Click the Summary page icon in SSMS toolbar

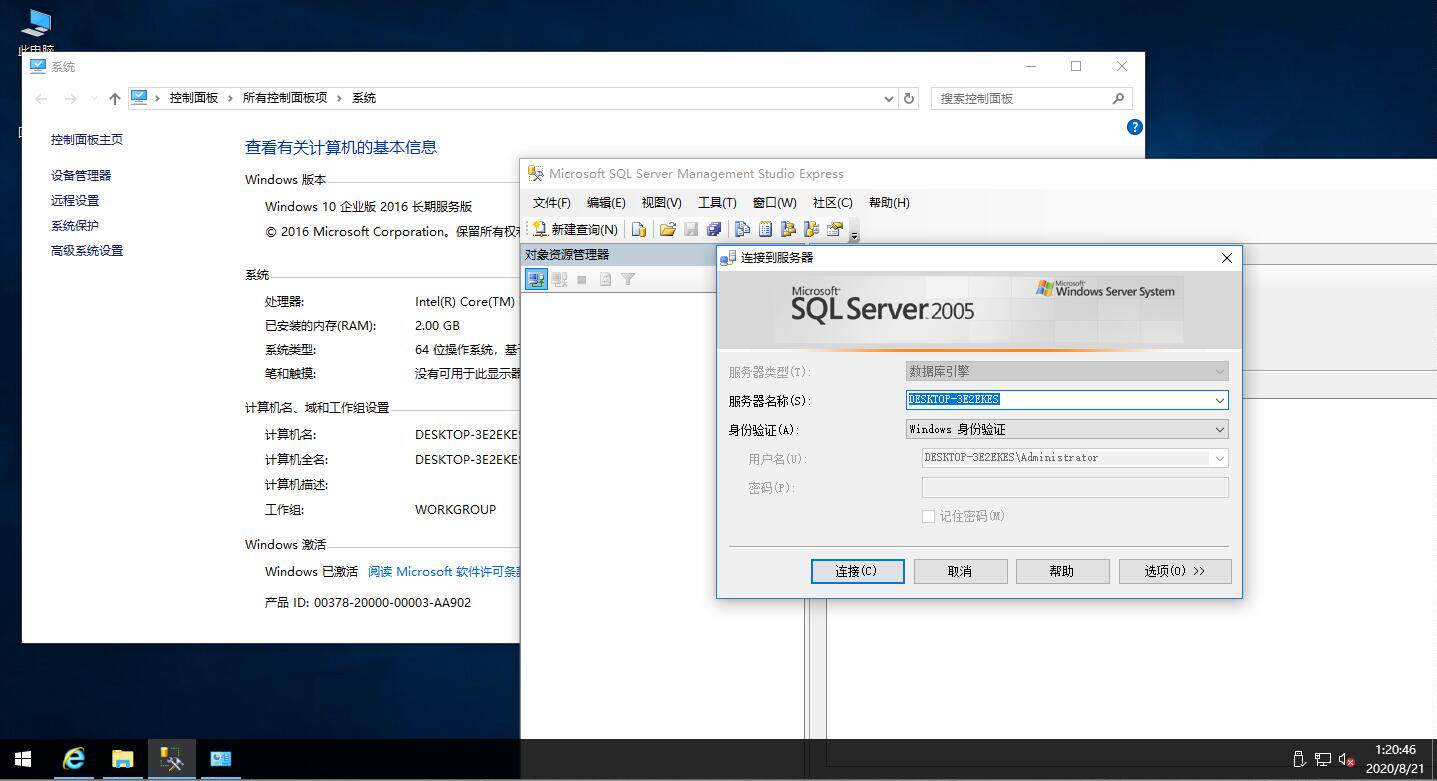coord(766,229)
